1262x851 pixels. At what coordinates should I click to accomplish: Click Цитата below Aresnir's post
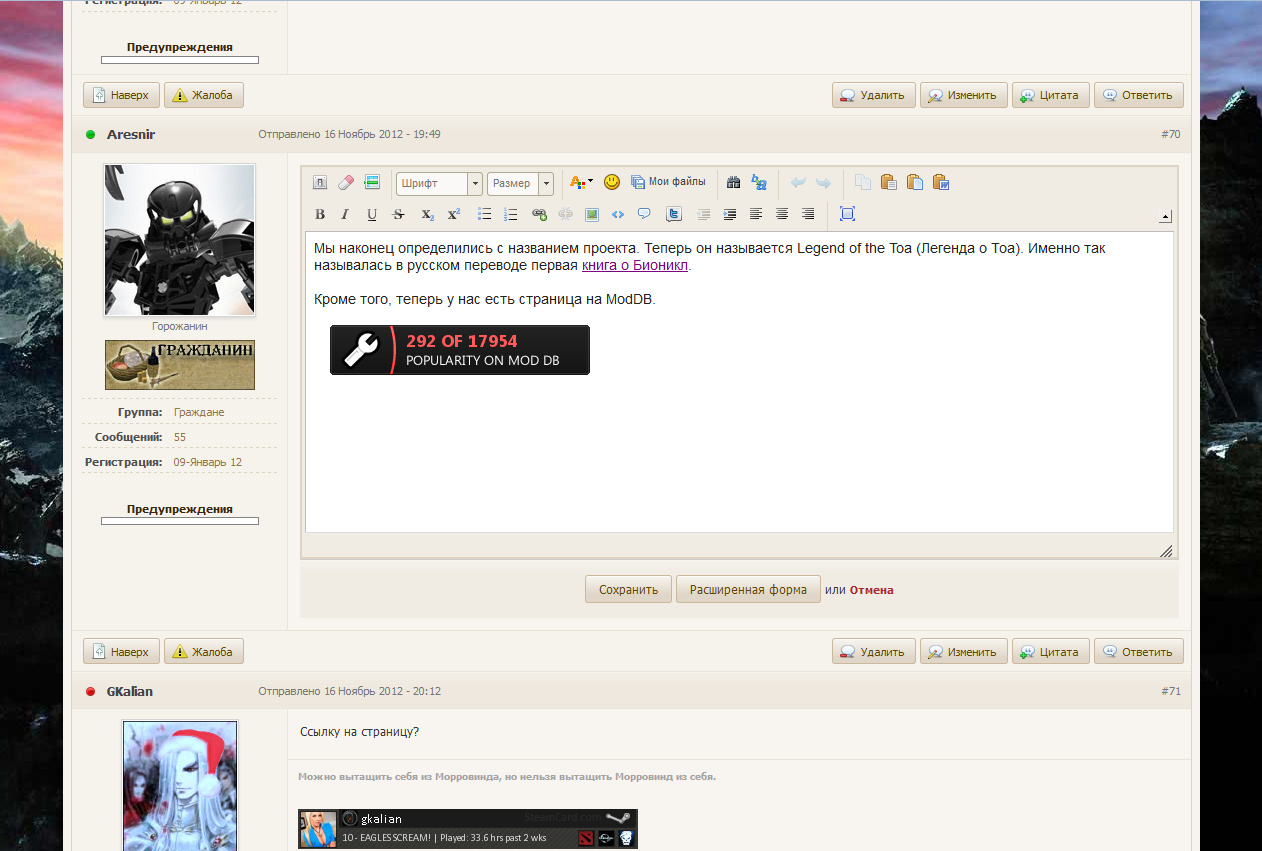[1051, 652]
